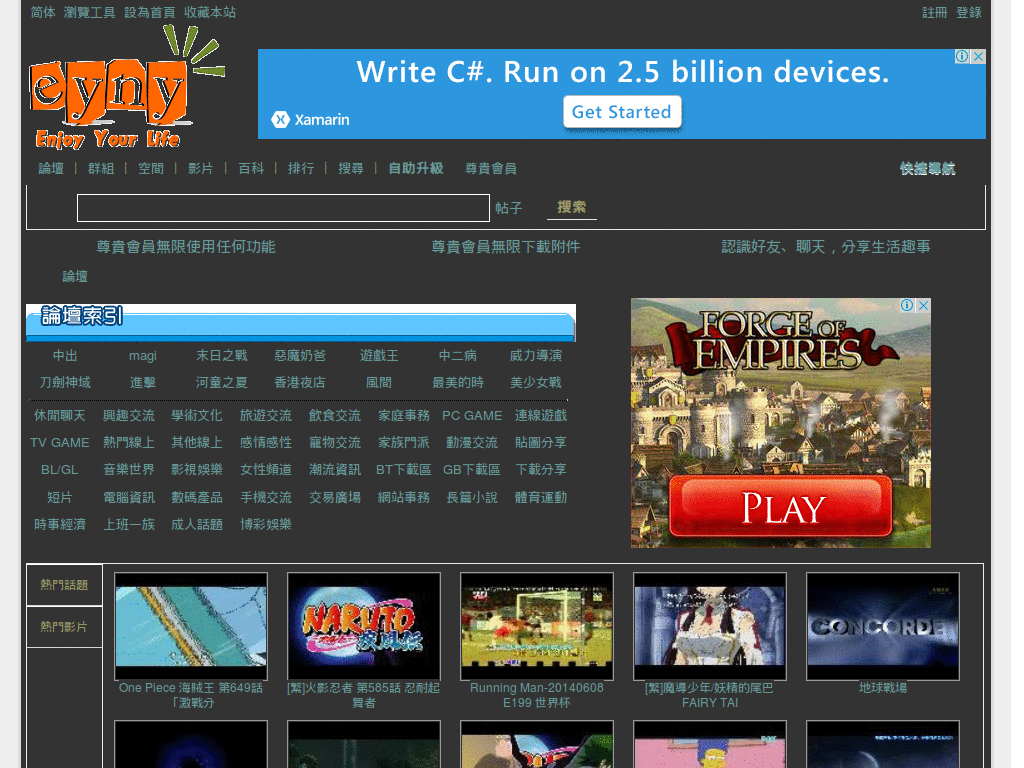1024x768 pixels.
Task: Open the 群組 nav menu item
Action: pyautogui.click(x=101, y=168)
